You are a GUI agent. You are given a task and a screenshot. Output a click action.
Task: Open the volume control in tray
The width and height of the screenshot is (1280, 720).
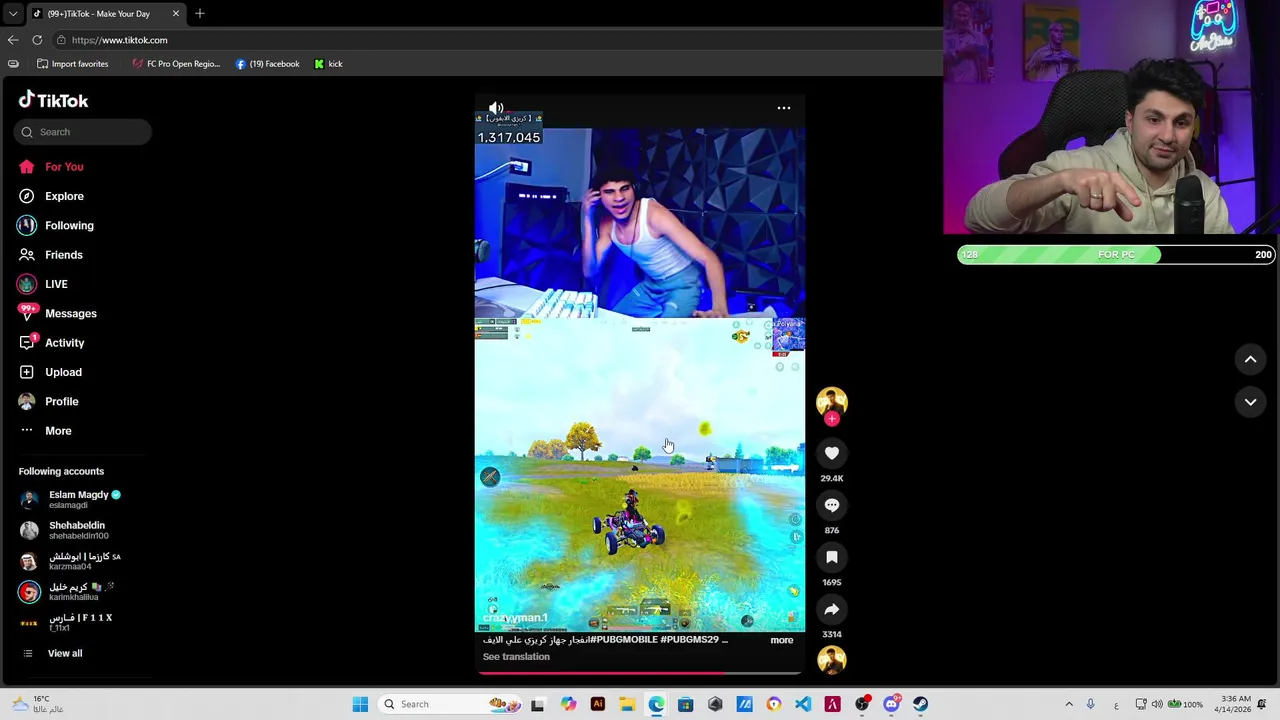1157,704
